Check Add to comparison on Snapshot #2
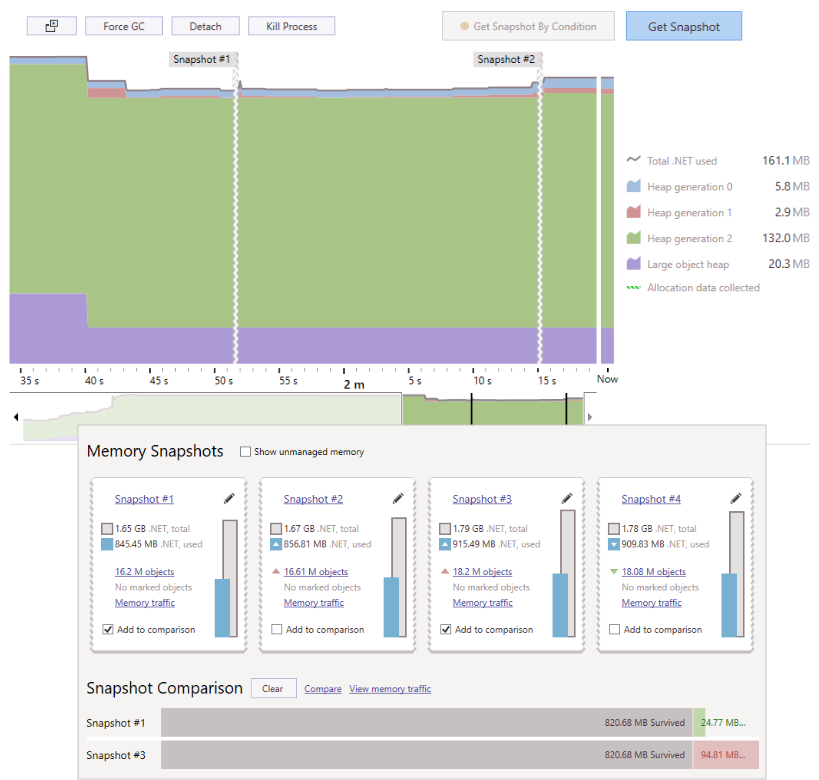This screenshot has width=819, height=780. (x=277, y=629)
